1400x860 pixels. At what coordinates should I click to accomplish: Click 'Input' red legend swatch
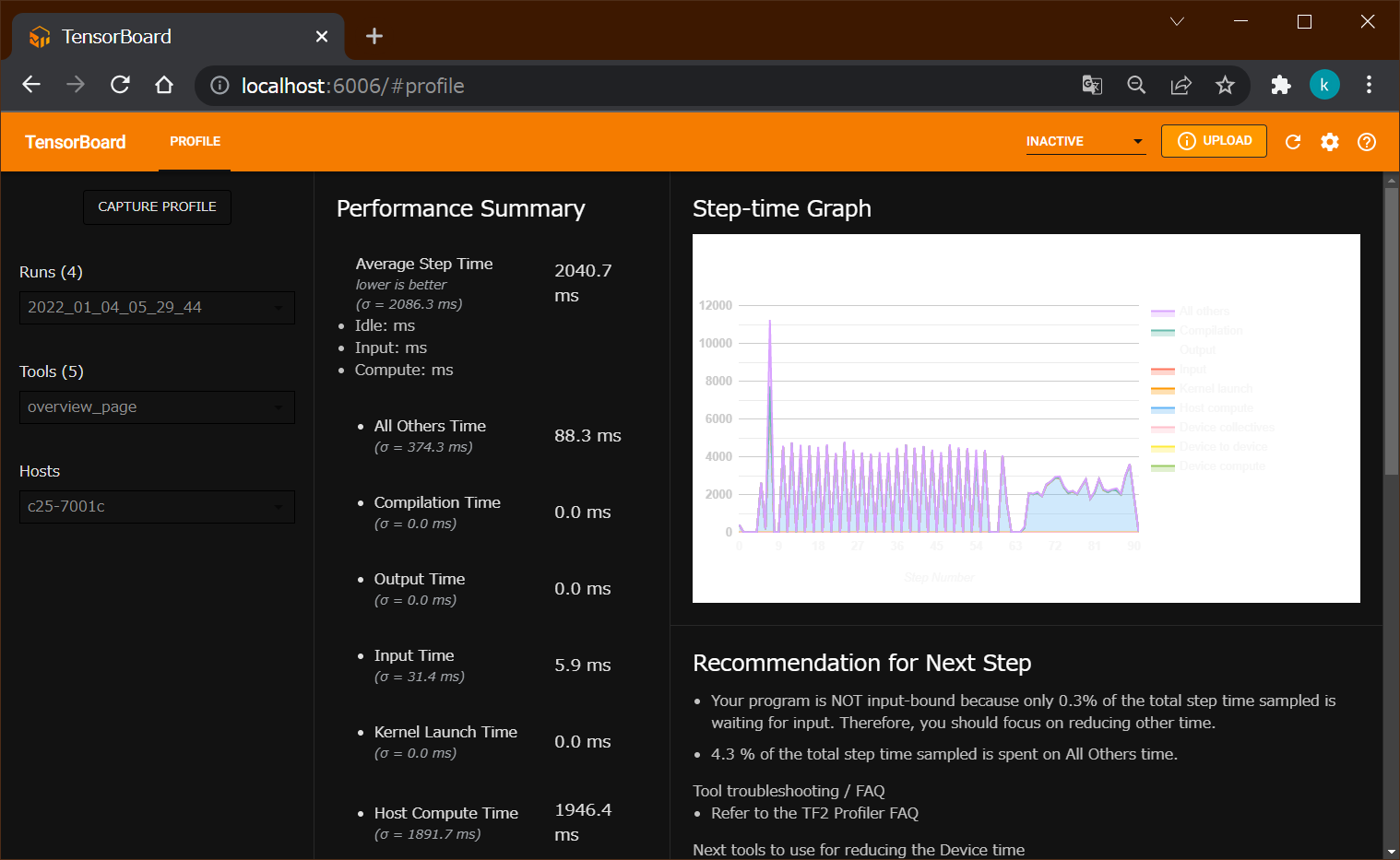pyautogui.click(x=1162, y=371)
